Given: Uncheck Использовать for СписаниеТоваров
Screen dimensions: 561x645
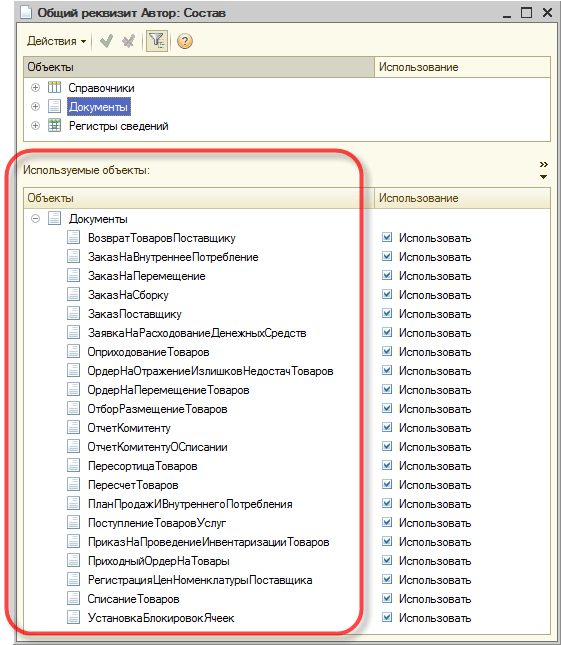Looking at the screenshot, I should (x=387, y=599).
